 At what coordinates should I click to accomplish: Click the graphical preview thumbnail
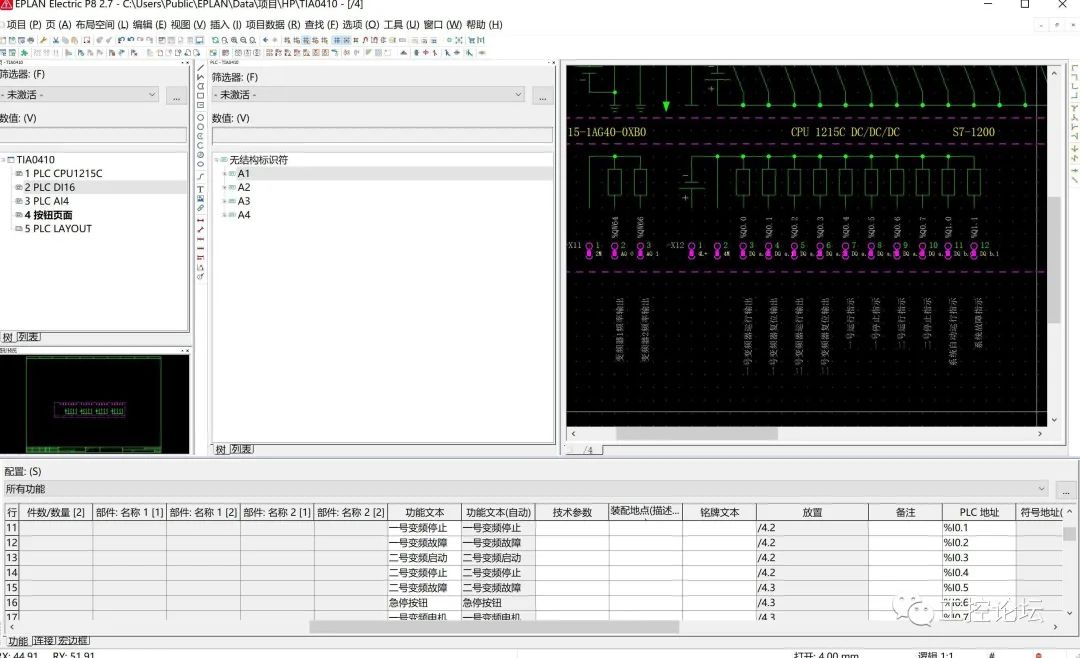point(94,404)
